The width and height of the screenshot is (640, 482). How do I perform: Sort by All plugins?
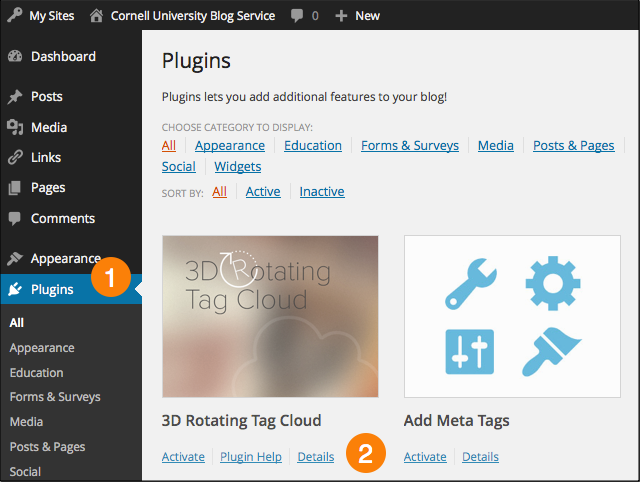pos(219,191)
